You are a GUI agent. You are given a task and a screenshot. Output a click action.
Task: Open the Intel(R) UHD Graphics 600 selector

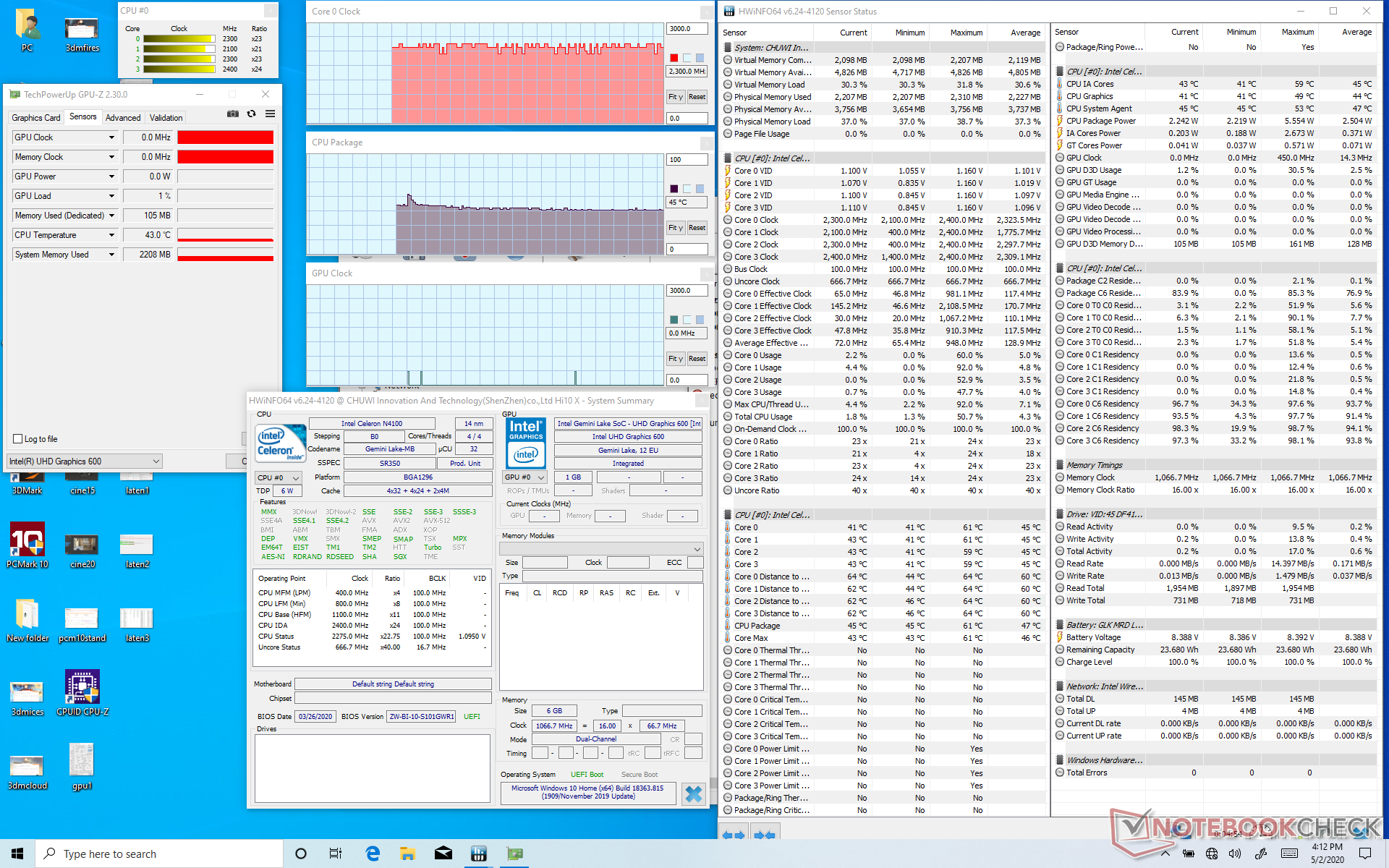pyautogui.click(x=84, y=461)
